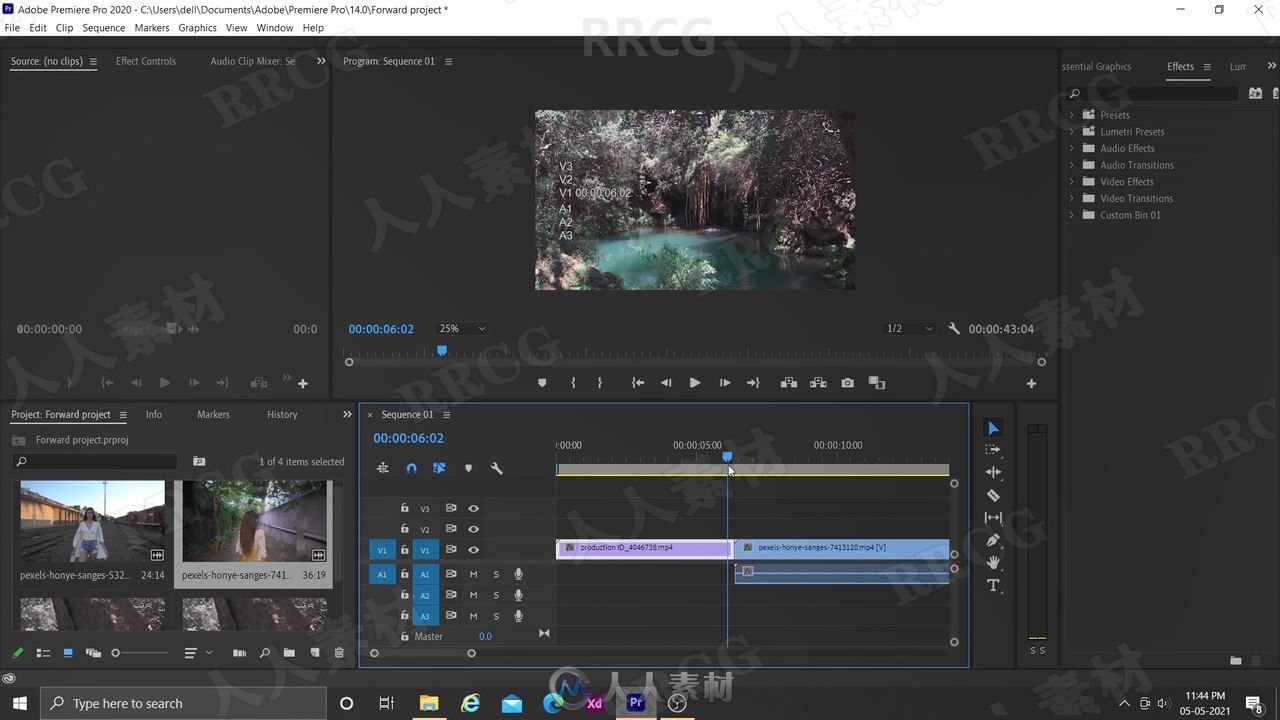Select the Hand tool
Screen dimensions: 1280x720
point(993,563)
